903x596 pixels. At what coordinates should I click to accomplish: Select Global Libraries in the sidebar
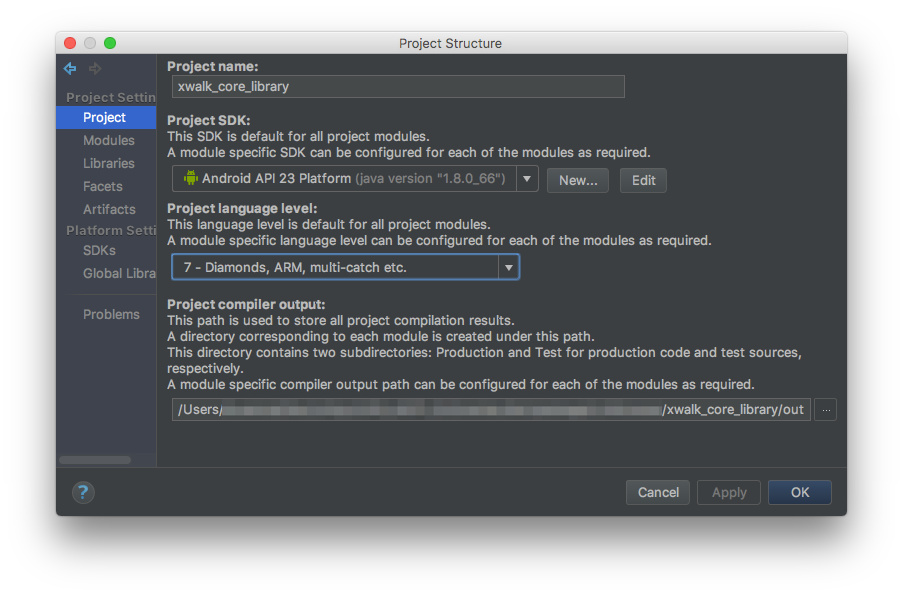pyautogui.click(x=118, y=273)
